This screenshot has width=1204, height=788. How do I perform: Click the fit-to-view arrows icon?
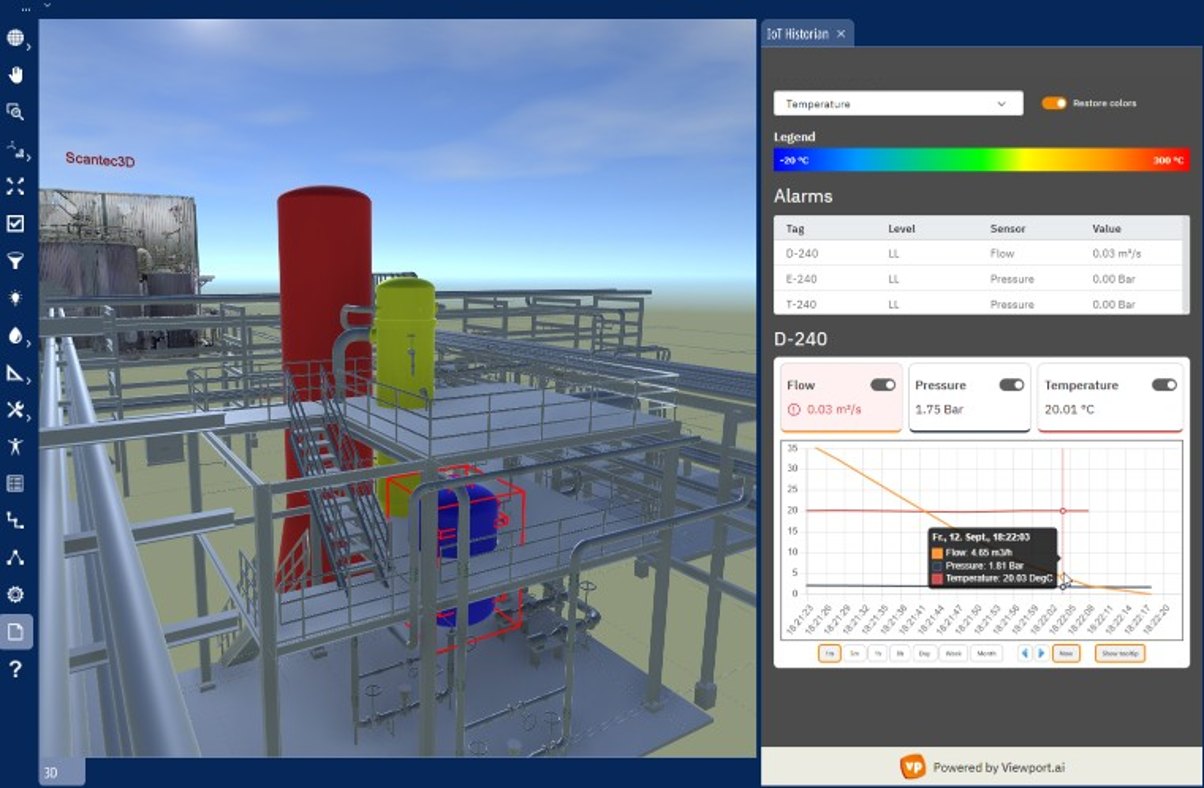click(x=15, y=186)
